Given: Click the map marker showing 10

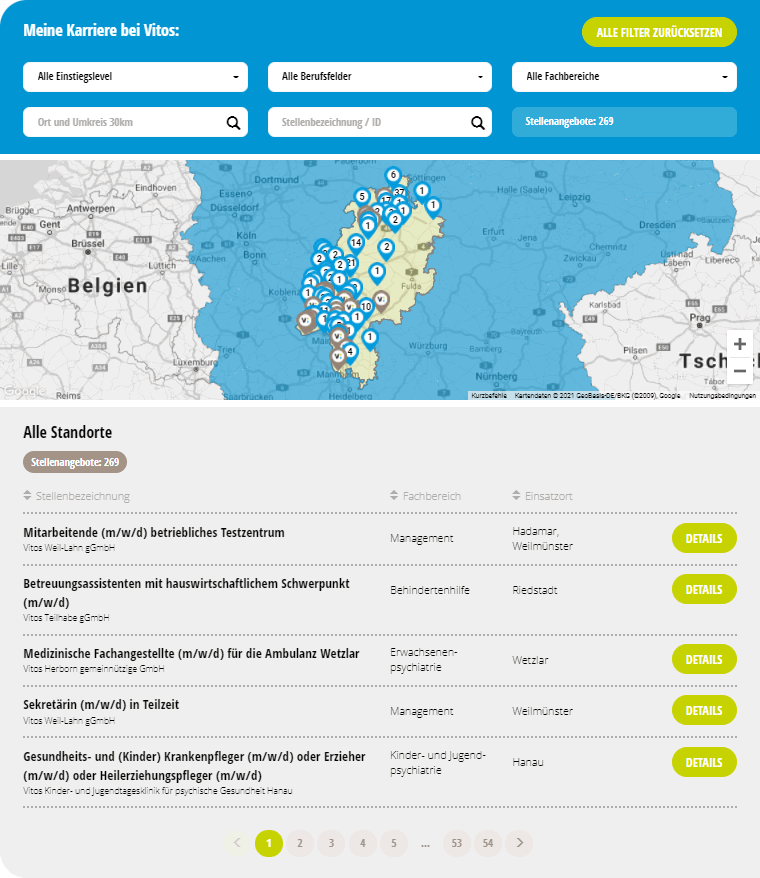Looking at the screenshot, I should 366,307.
